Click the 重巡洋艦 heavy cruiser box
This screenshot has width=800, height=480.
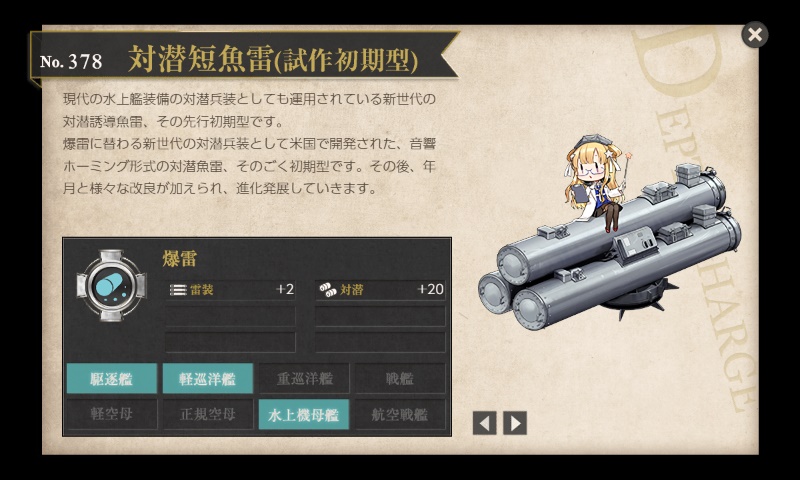(x=304, y=378)
